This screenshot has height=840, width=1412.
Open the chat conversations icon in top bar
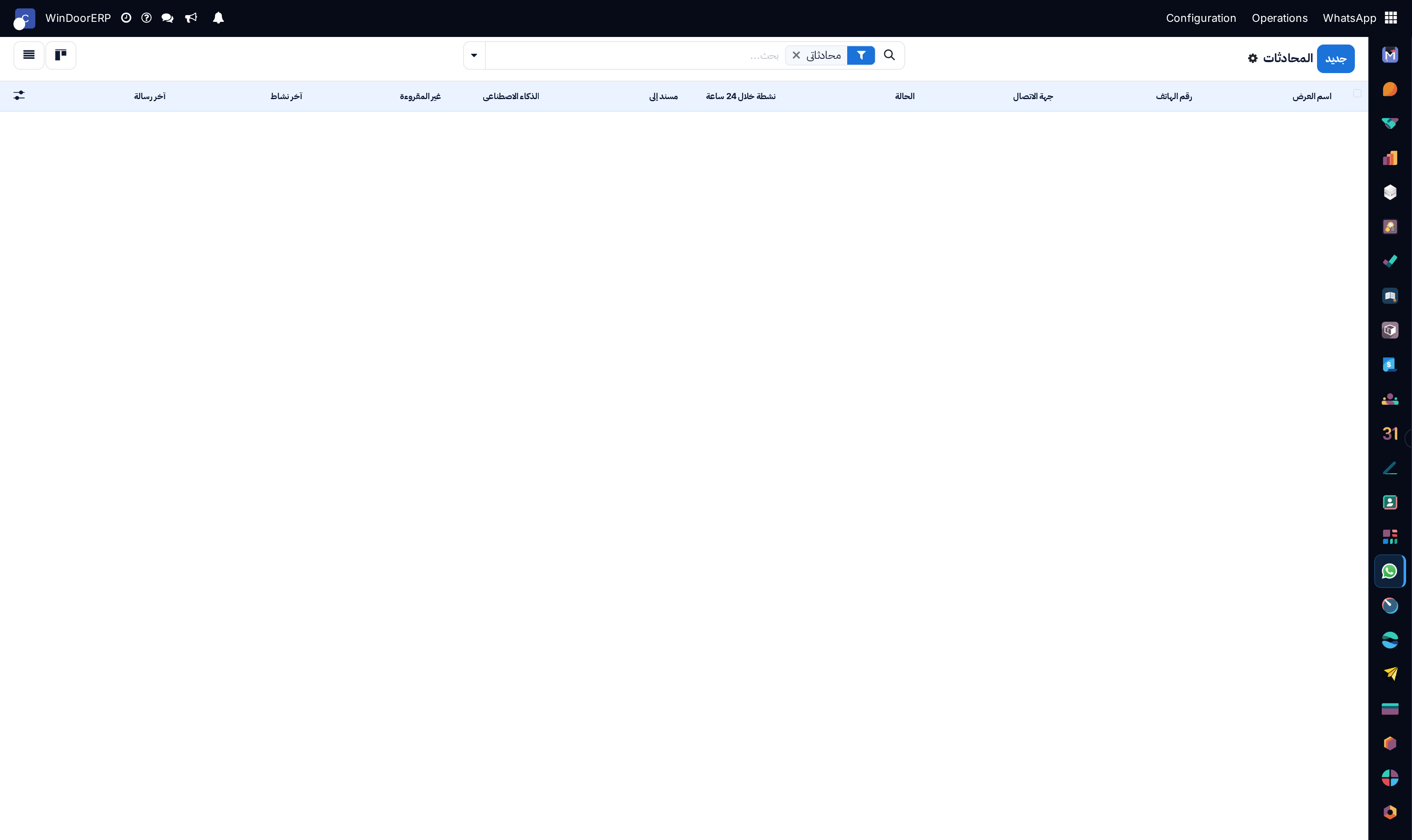click(x=167, y=18)
